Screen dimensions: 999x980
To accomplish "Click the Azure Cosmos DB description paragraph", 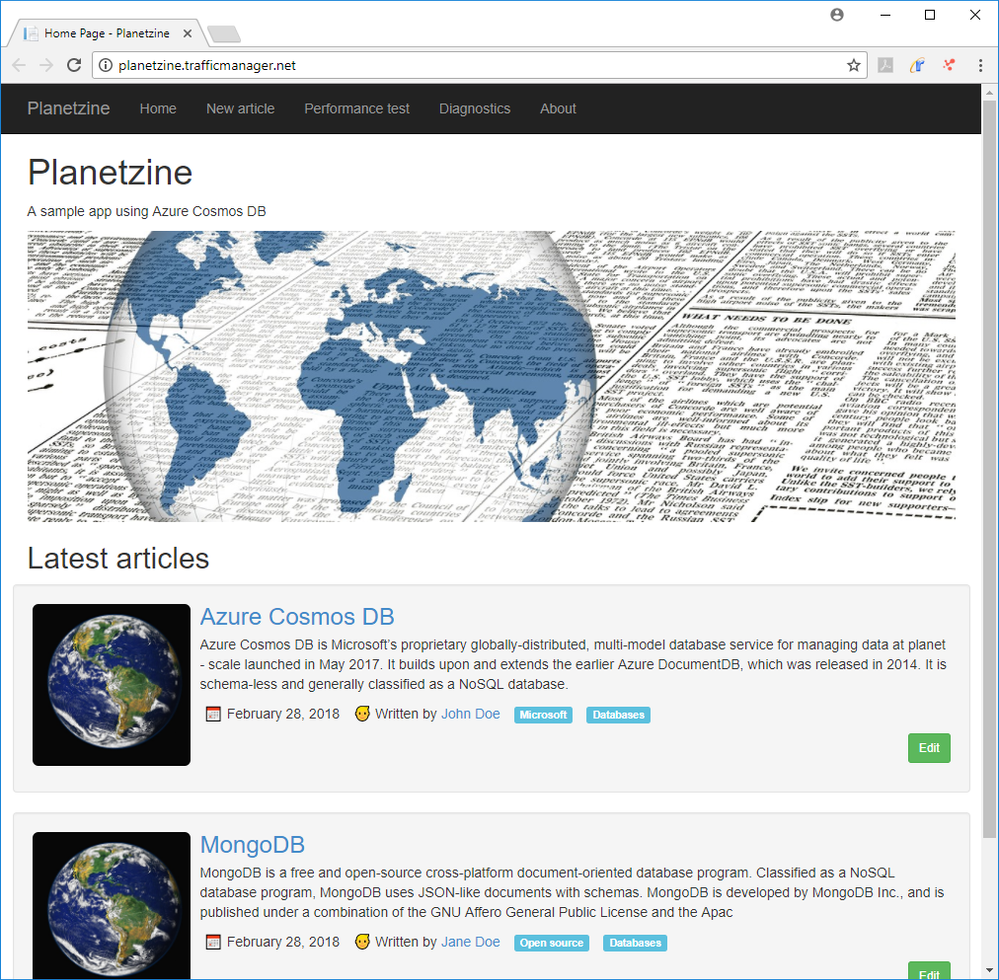I will tap(573, 665).
